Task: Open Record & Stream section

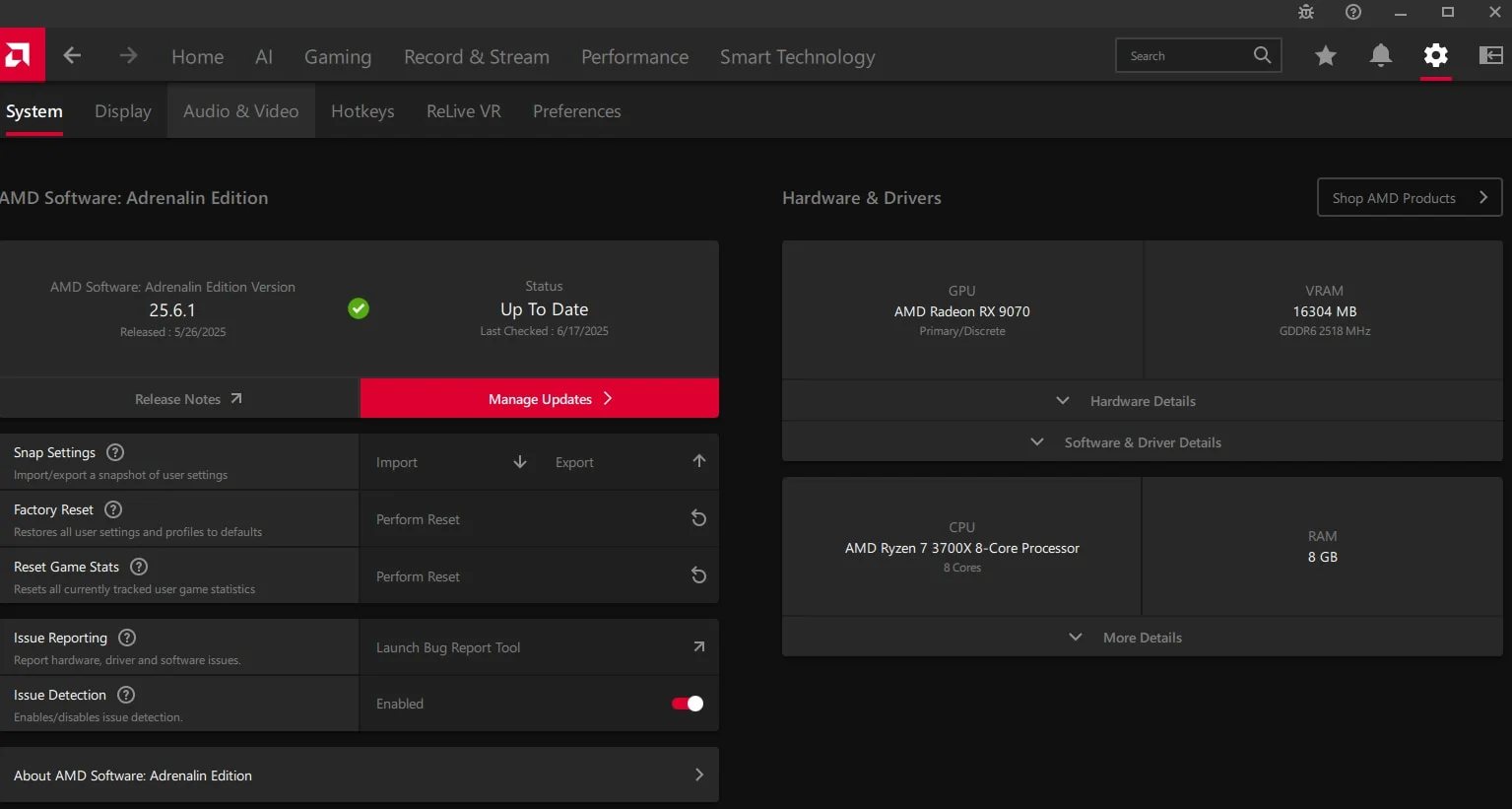Action: [477, 57]
